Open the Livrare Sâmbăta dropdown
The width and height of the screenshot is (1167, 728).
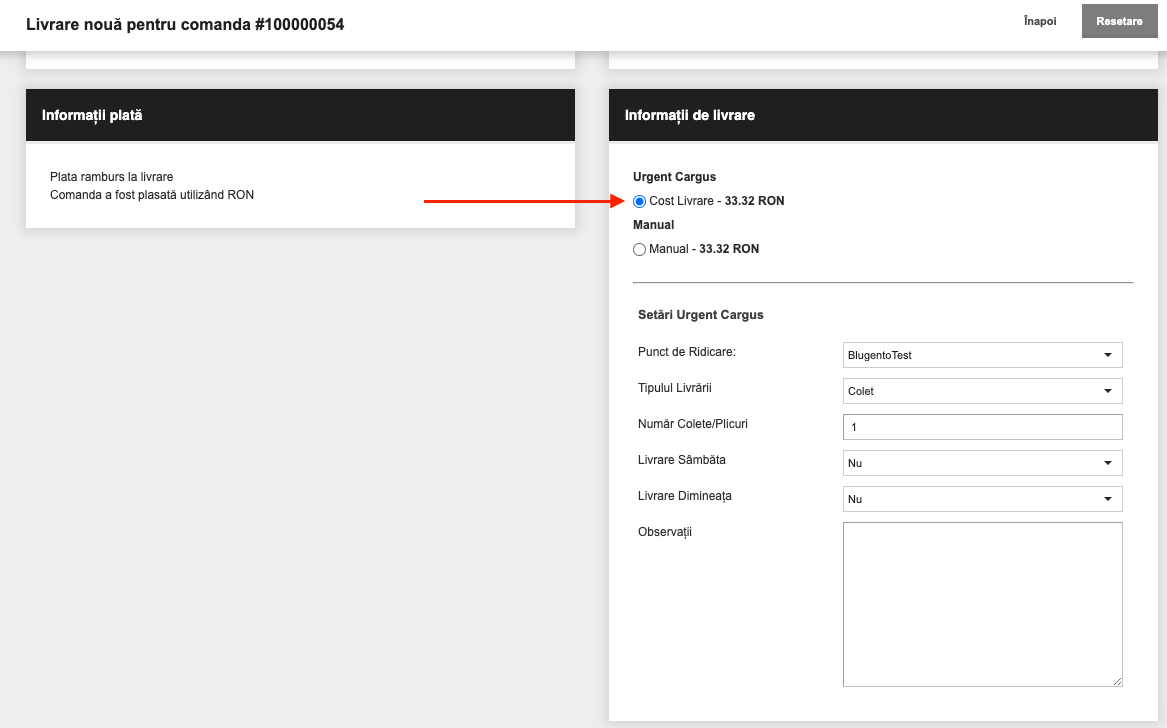point(982,463)
